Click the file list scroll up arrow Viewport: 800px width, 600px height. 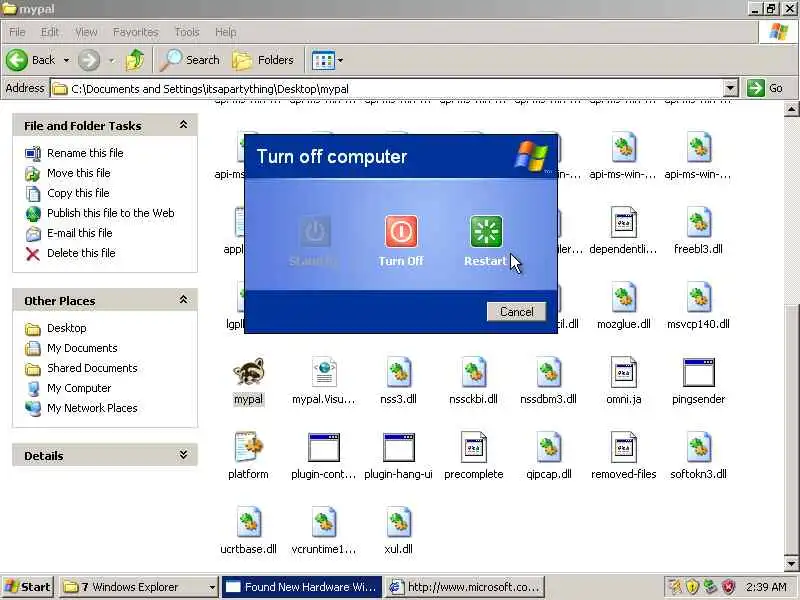coord(791,109)
